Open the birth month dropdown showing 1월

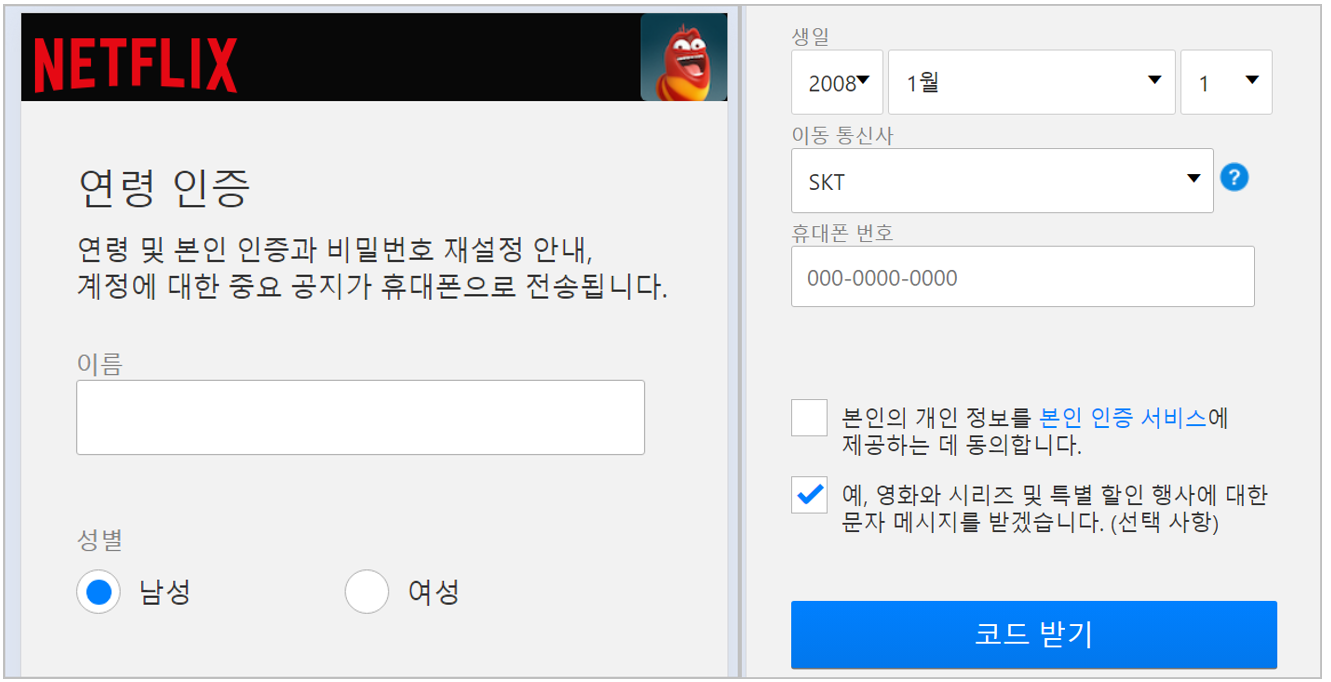[x=1031, y=82]
